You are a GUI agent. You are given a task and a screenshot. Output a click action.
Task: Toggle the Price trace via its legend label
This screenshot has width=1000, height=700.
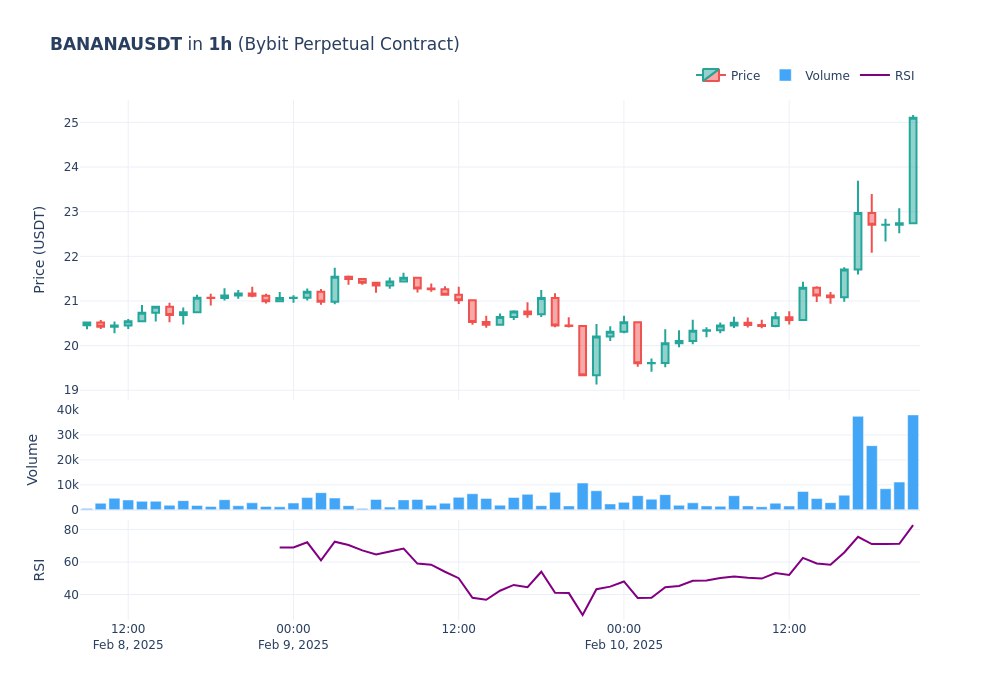click(x=745, y=76)
